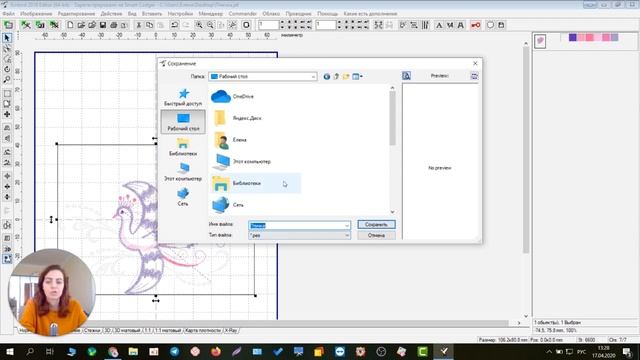
Task: Open taskbar search magnifier
Action: coord(30,351)
